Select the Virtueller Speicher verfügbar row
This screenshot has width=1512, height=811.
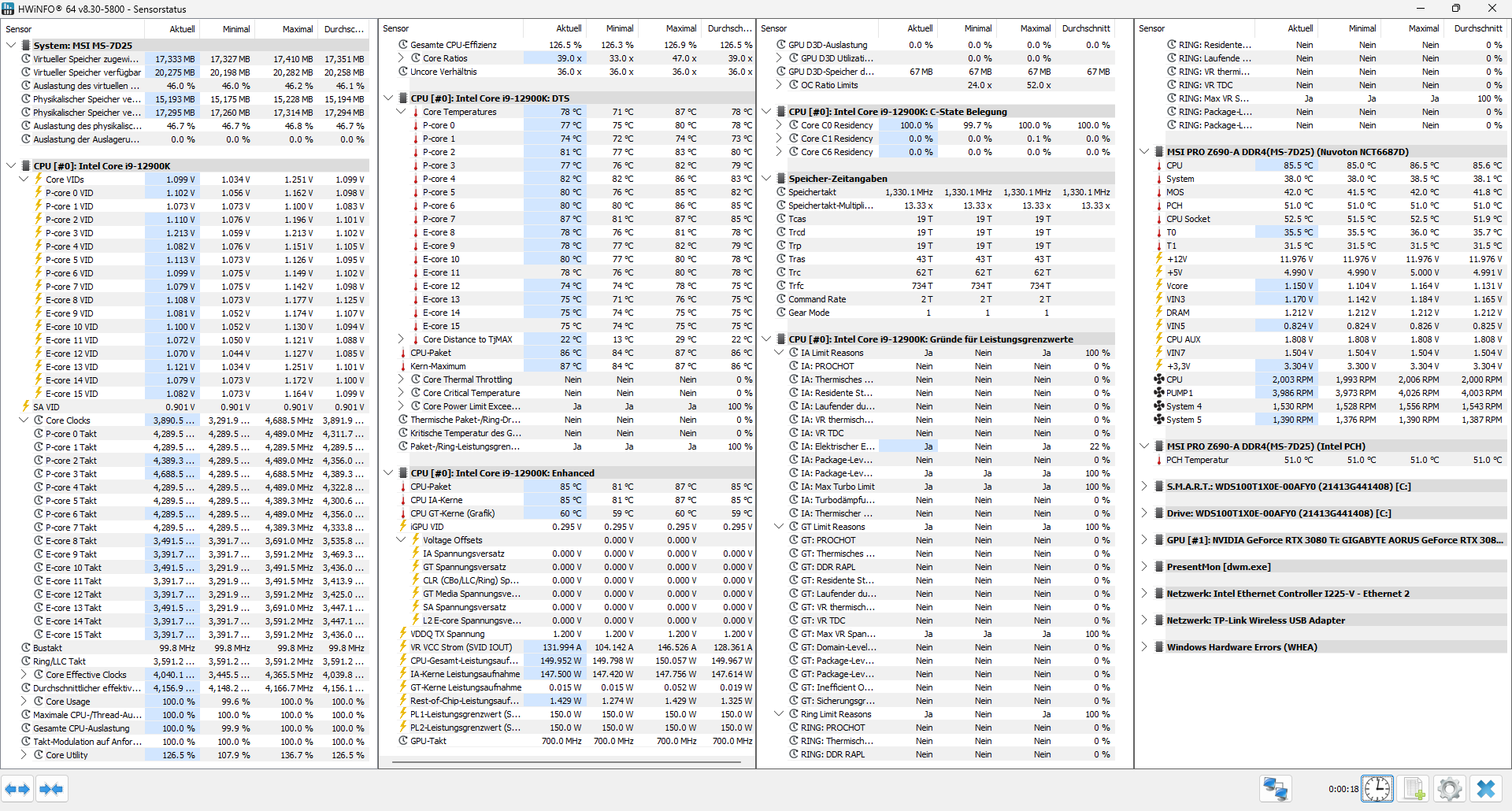pyautogui.click(x=186, y=72)
